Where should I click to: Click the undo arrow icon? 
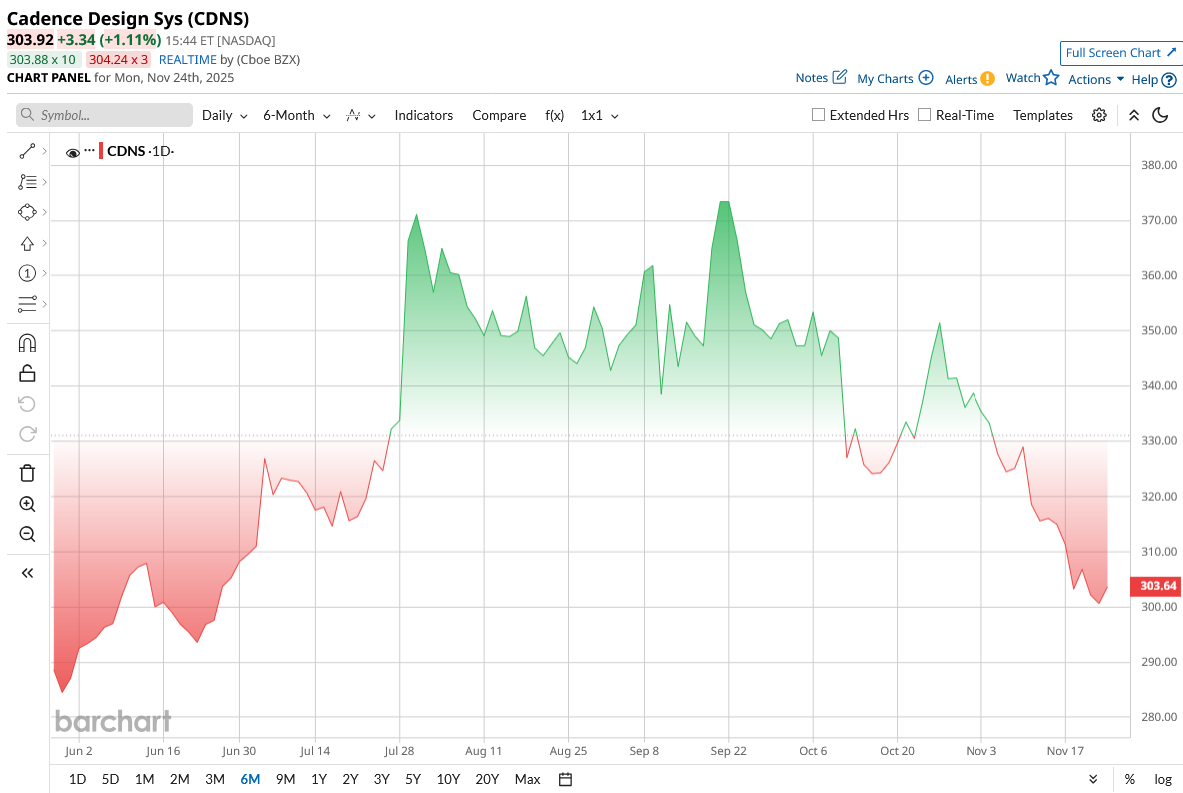(x=27, y=404)
